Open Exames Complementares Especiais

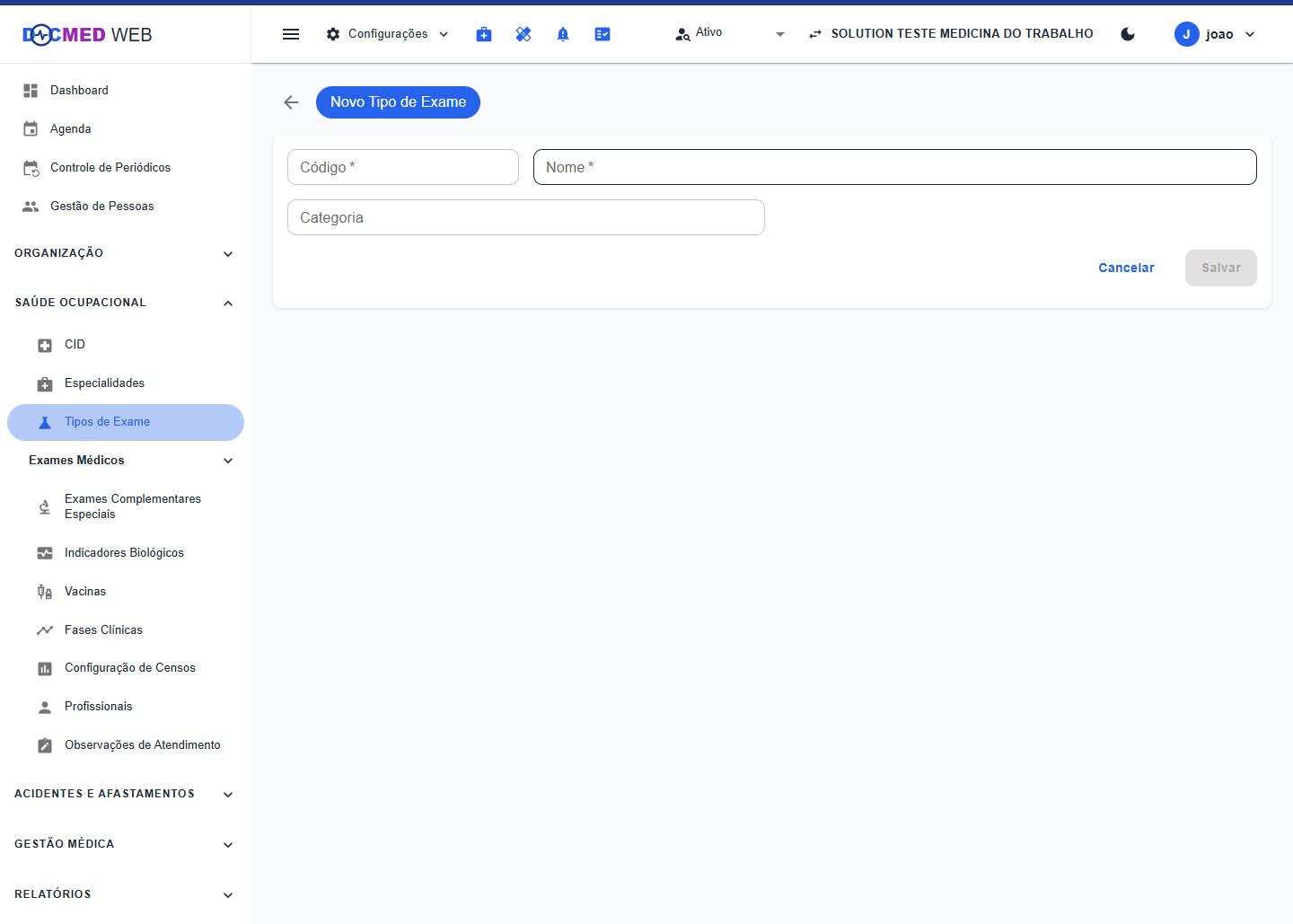click(x=126, y=506)
